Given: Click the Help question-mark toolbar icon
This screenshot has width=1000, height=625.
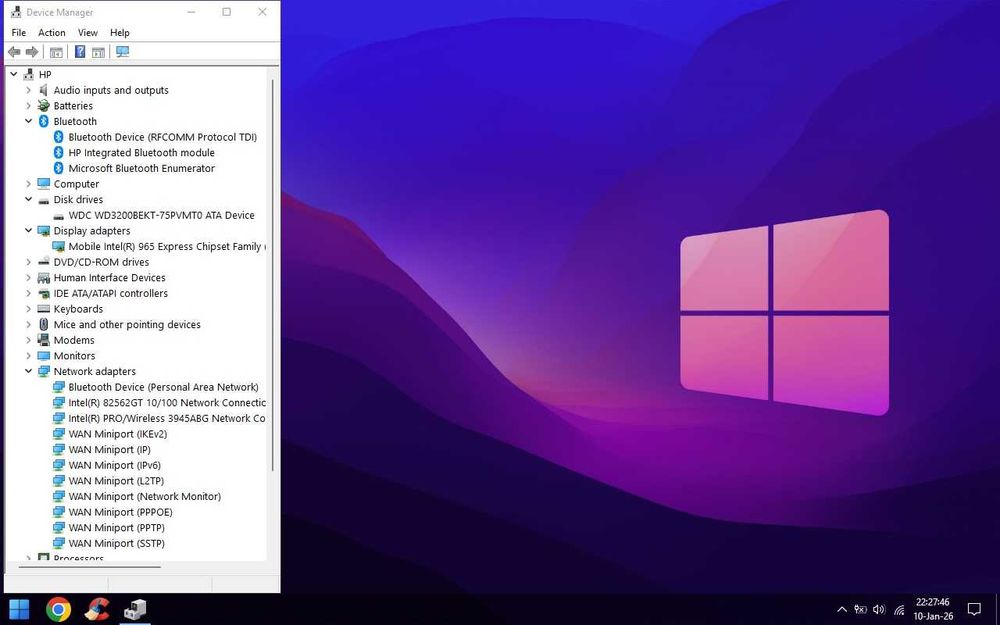Looking at the screenshot, I should tap(80, 52).
